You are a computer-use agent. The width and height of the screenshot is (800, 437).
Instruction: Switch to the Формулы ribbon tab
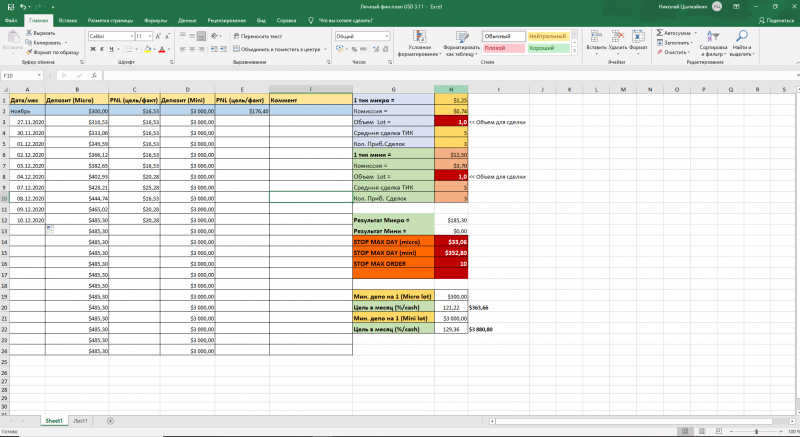[x=156, y=20]
